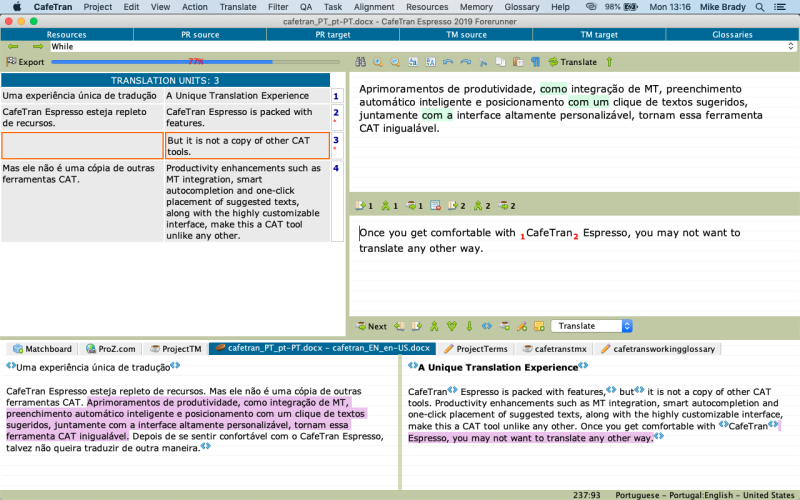Select the TM source tab
Viewport: 800px width, 500px height.
466,35
